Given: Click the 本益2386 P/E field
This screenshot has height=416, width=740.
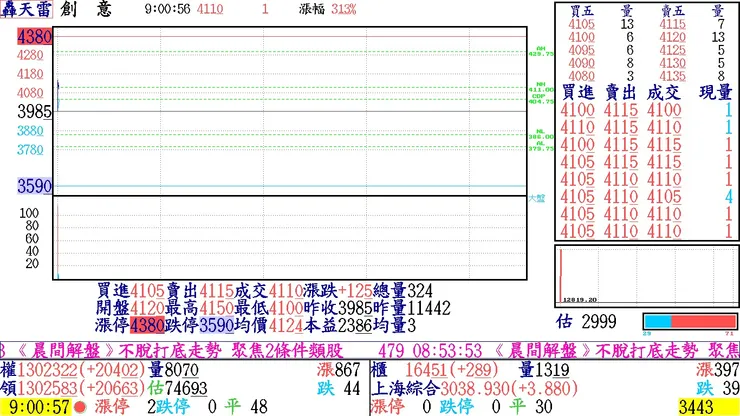Looking at the screenshot, I should click(337, 325).
